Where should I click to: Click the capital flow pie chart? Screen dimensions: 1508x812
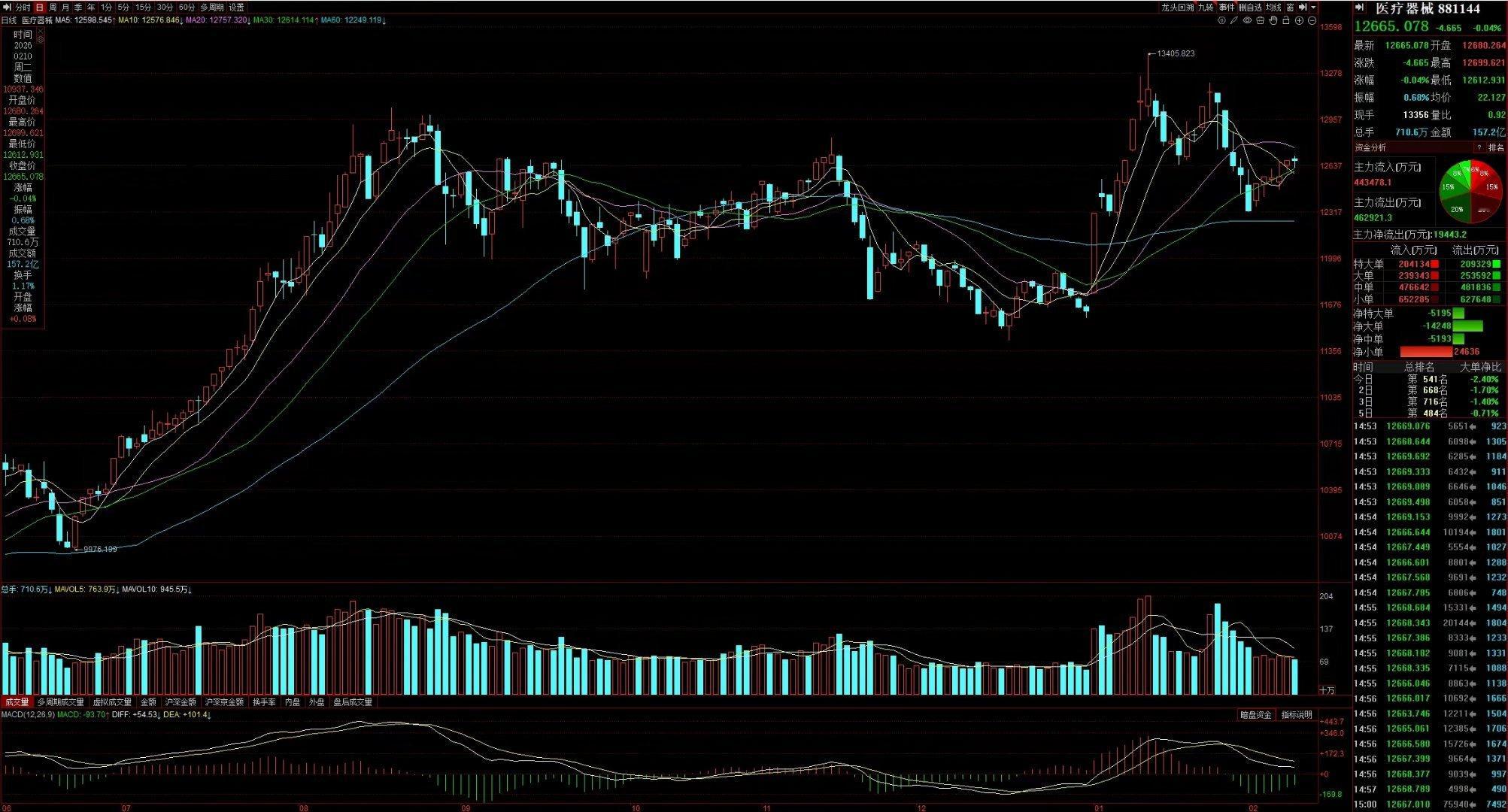pyautogui.click(x=1469, y=191)
